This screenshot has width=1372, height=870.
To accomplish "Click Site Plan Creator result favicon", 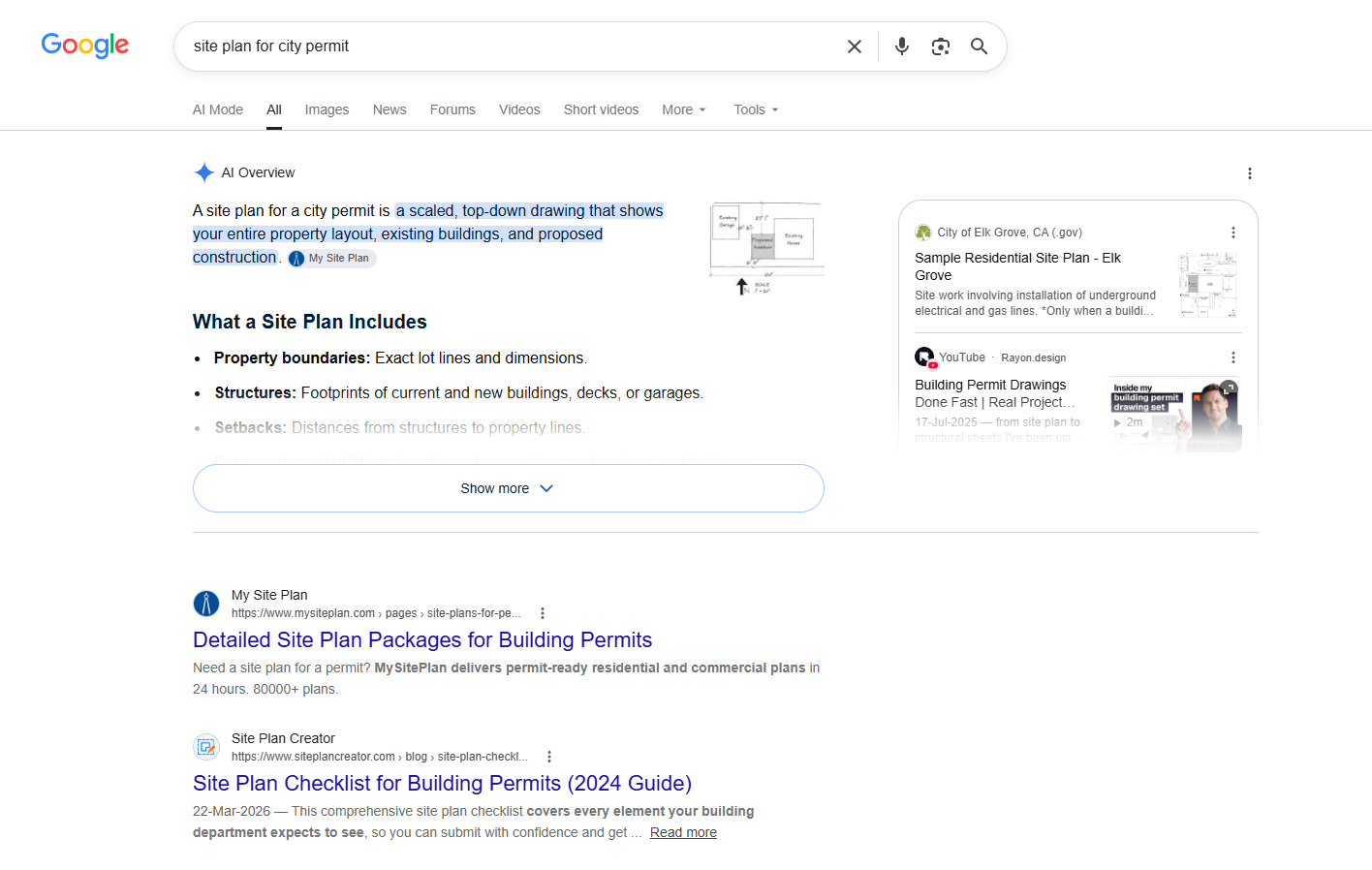I will click(206, 747).
